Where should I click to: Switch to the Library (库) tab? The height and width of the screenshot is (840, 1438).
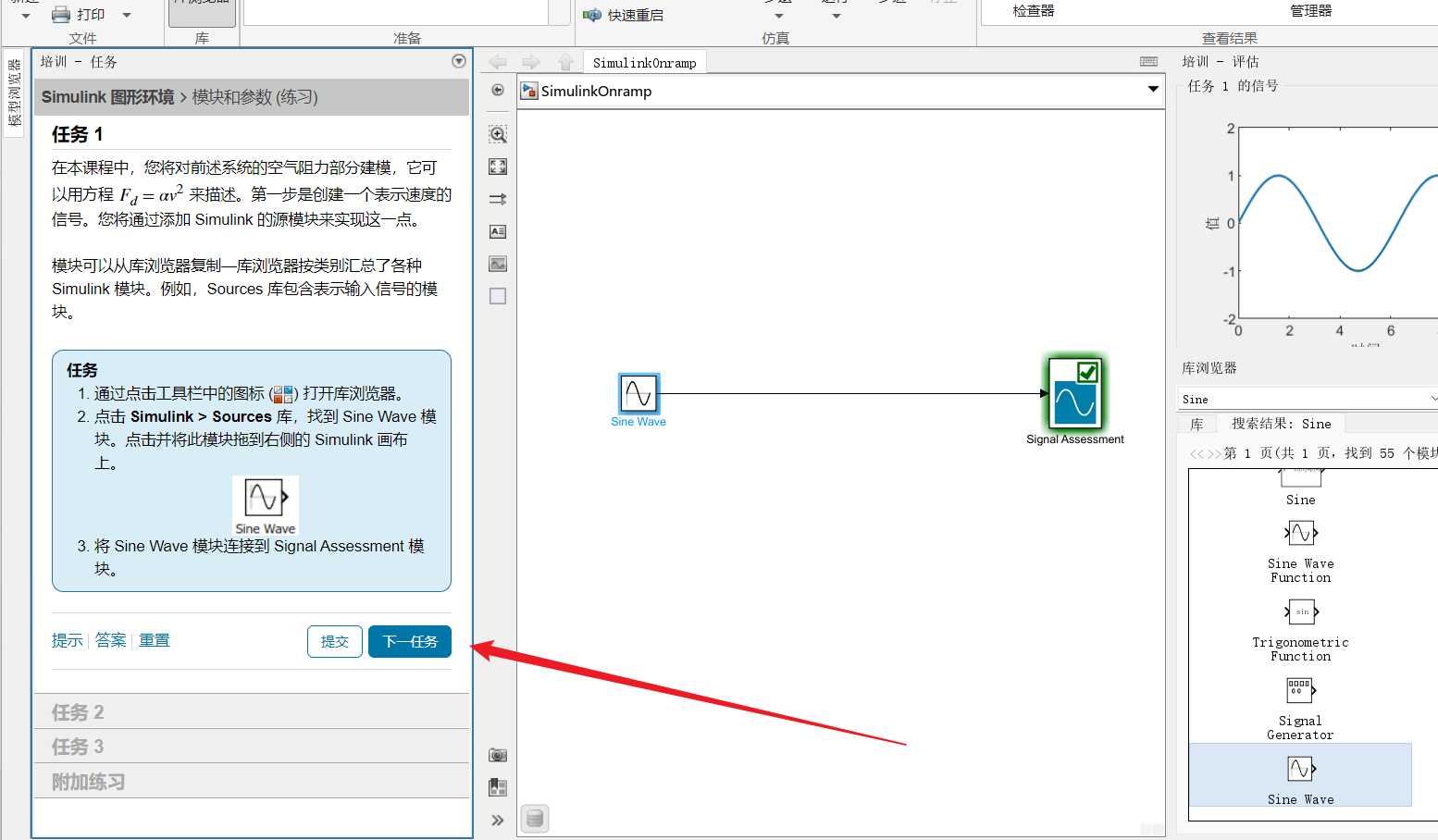[1196, 424]
